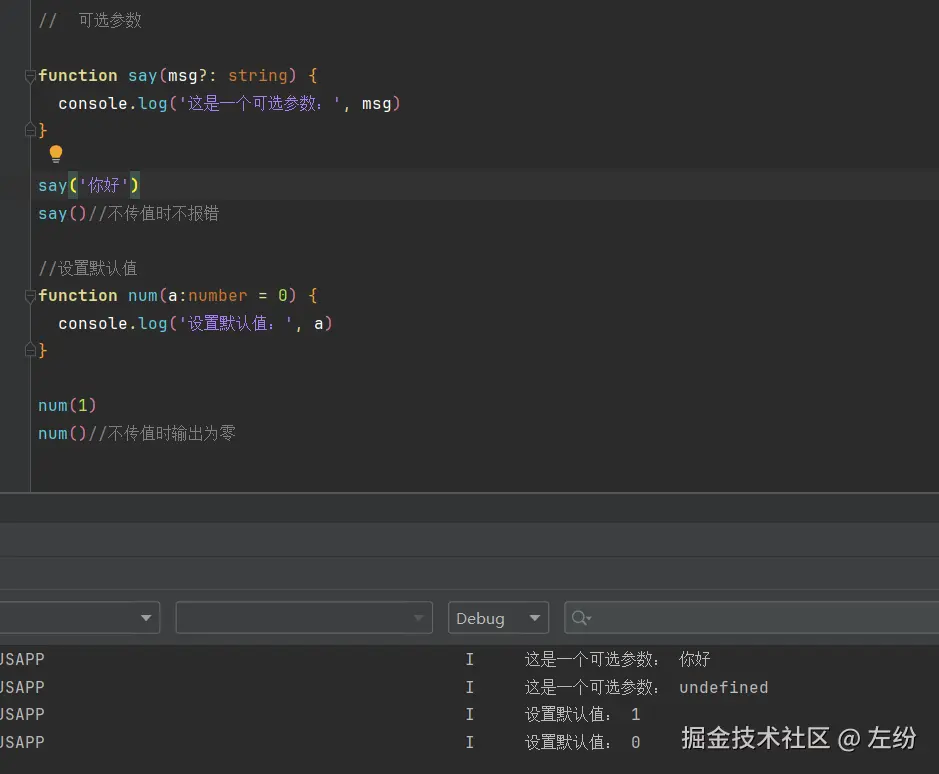Select log row ending with undefined
The image size is (939, 774).
pyautogui.click(x=470, y=687)
